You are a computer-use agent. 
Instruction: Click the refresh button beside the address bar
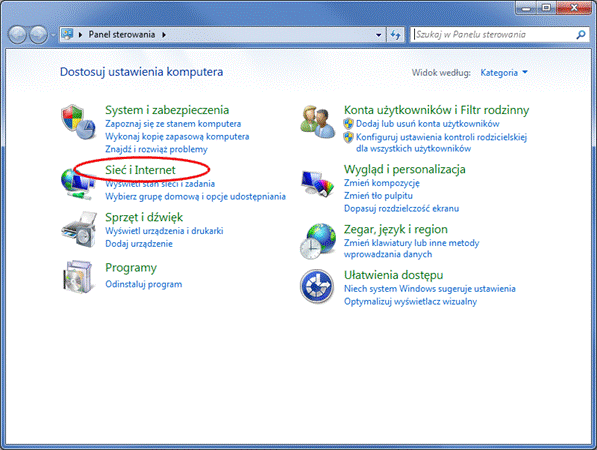[396, 35]
